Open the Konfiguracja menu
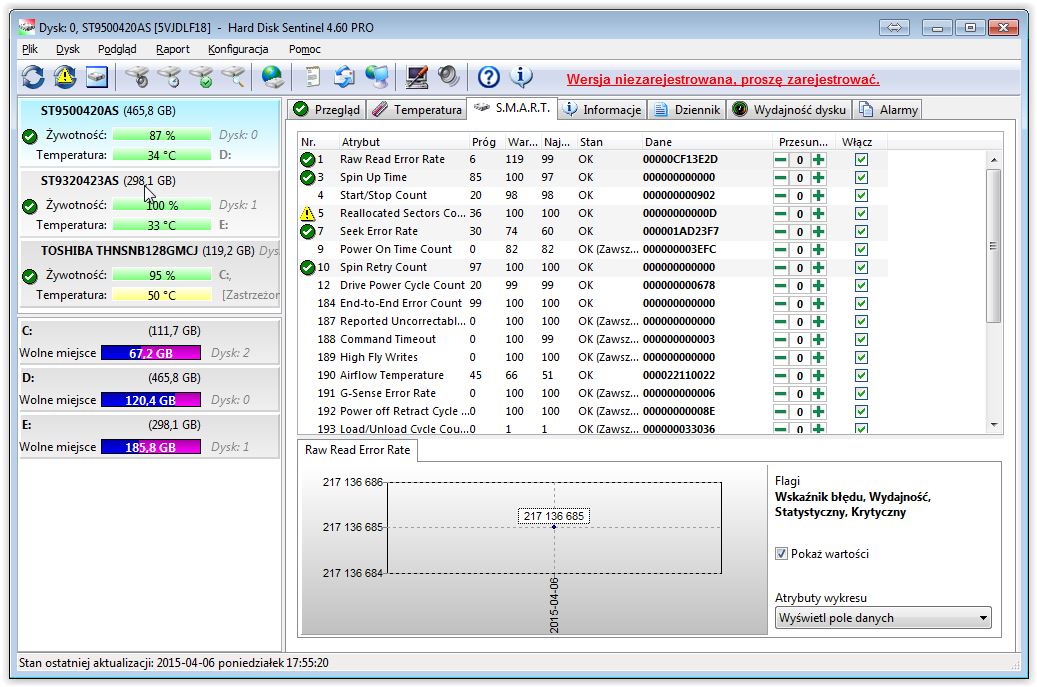The image size is (1037, 687). click(x=238, y=49)
